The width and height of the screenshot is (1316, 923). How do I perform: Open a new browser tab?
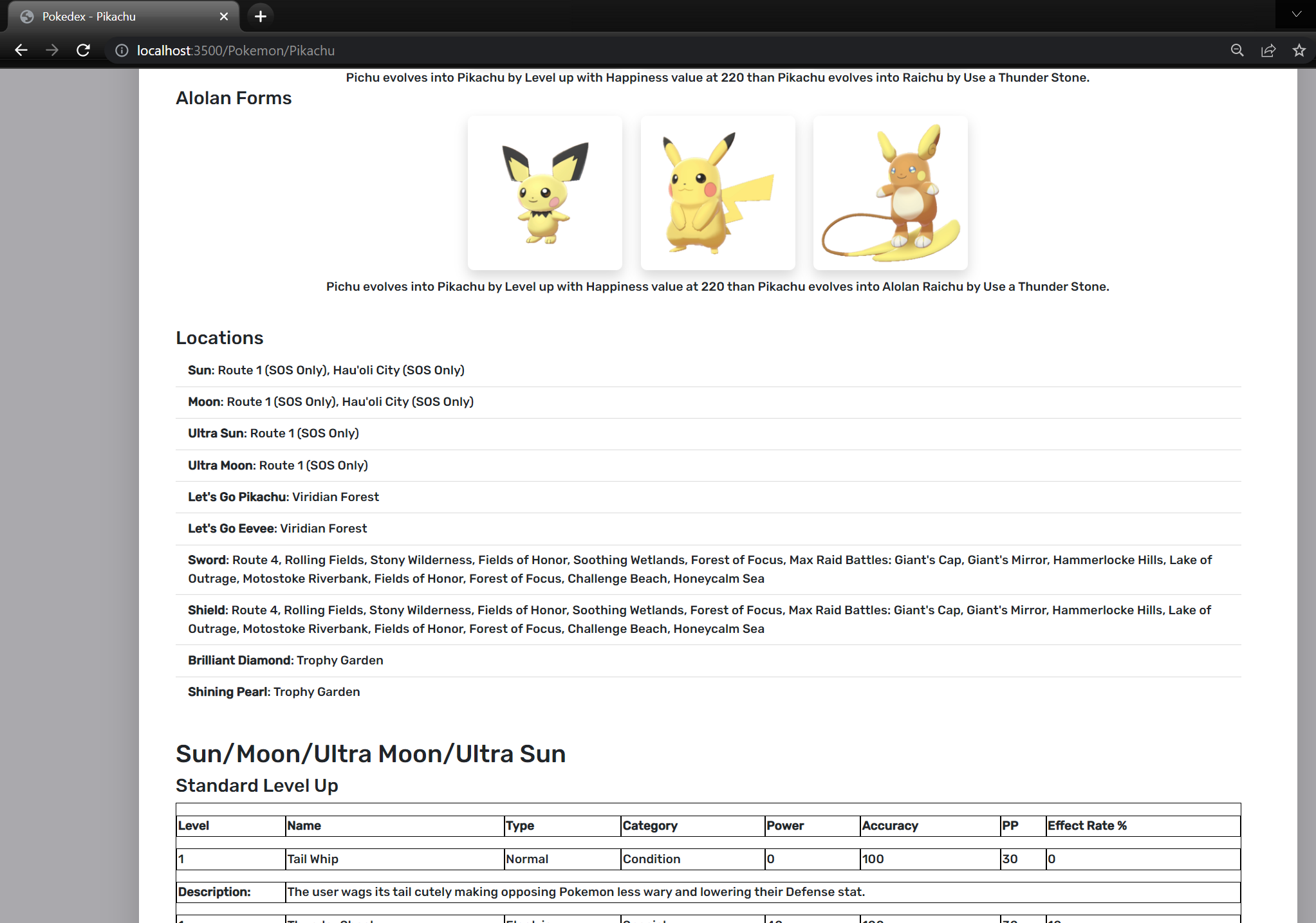click(x=260, y=16)
